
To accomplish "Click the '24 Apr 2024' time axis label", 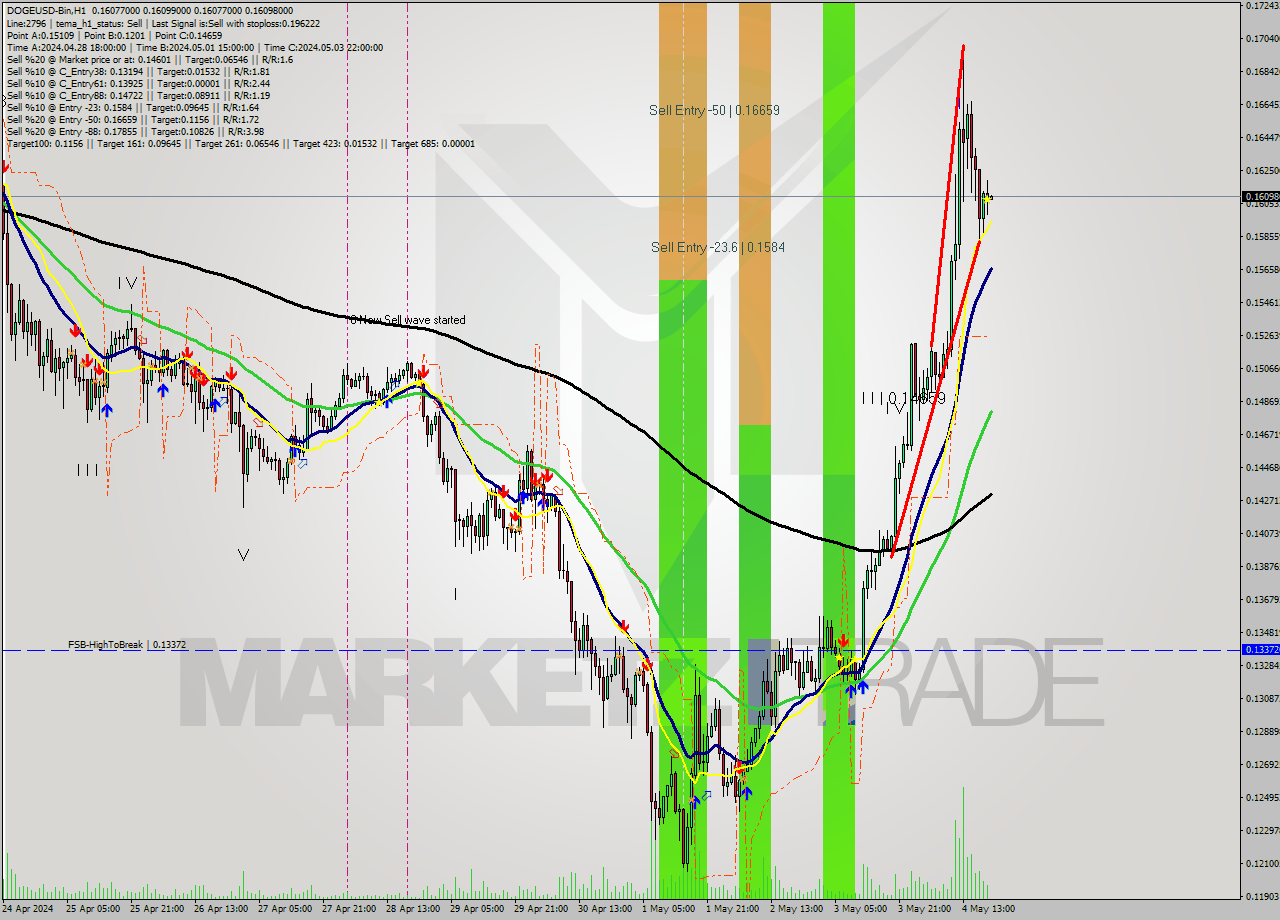I will point(30,909).
